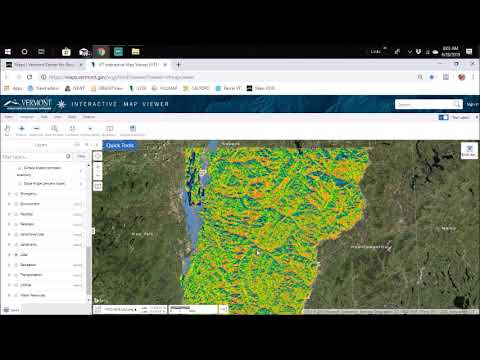Click the circular locate button on map
The width and height of the screenshot is (480, 360).
[x=98, y=156]
